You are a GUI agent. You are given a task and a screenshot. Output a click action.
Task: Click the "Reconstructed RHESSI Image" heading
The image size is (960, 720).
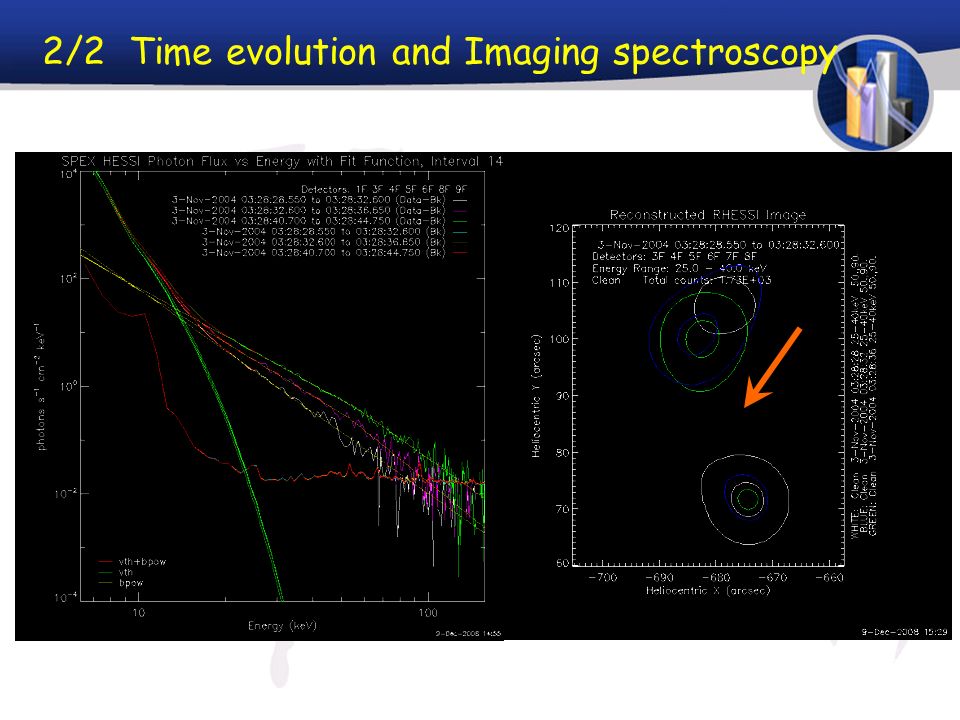[708, 215]
